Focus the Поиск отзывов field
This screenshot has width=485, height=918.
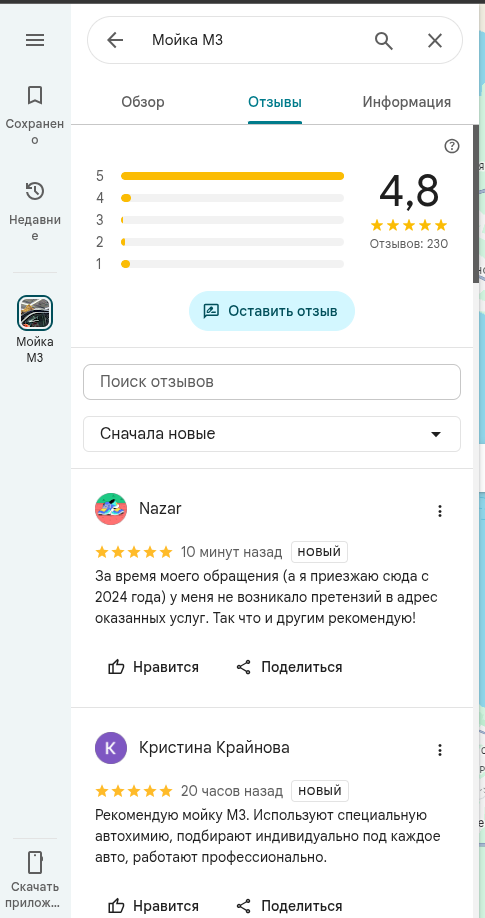[272, 382]
